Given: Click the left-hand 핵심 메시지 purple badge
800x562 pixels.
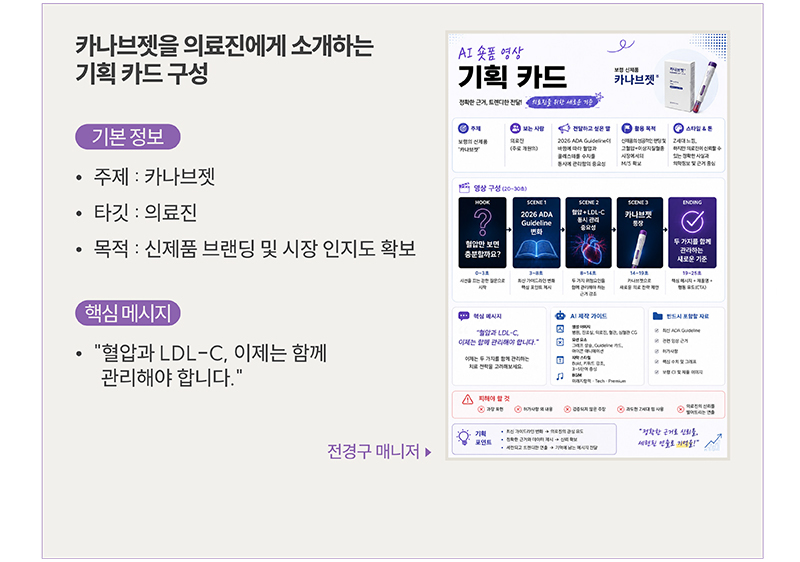Looking at the screenshot, I should tap(128, 313).
